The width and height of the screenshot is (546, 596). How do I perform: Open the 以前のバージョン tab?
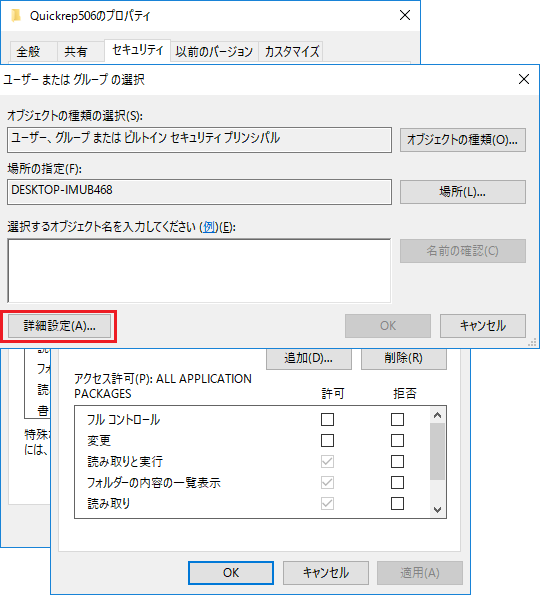coord(214,51)
